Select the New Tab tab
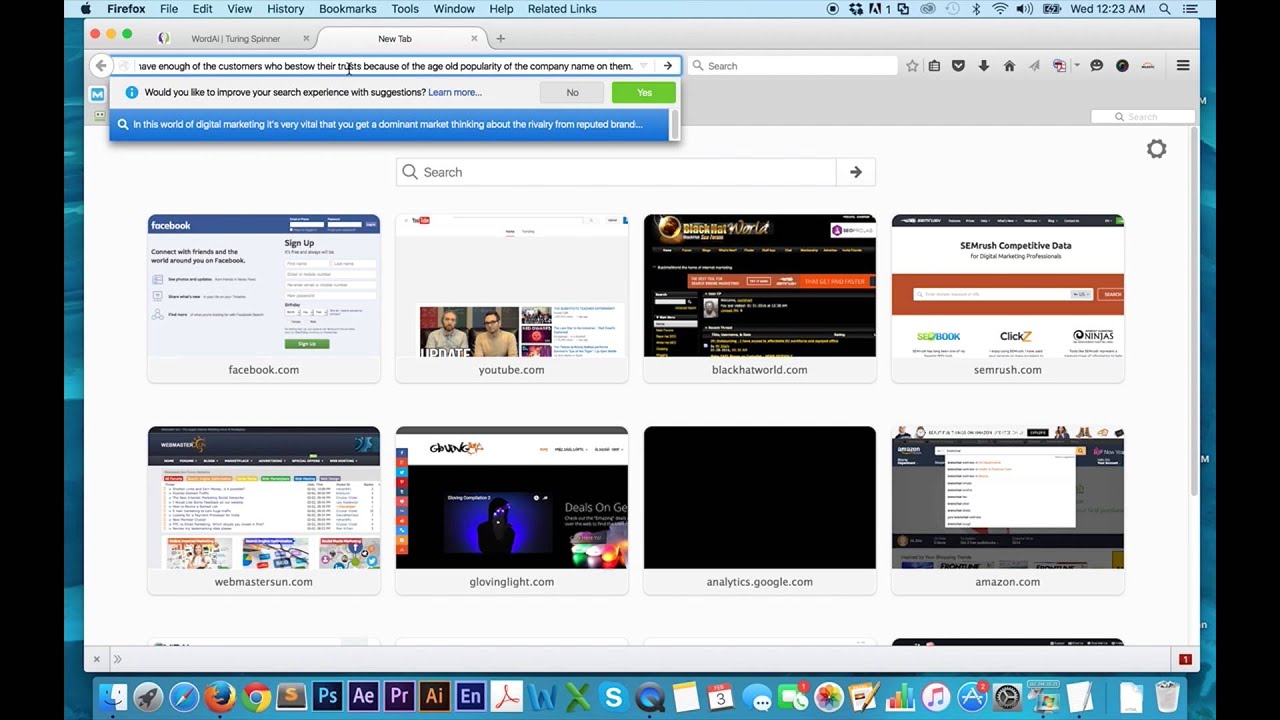Viewport: 1280px width, 720px height. (x=395, y=39)
